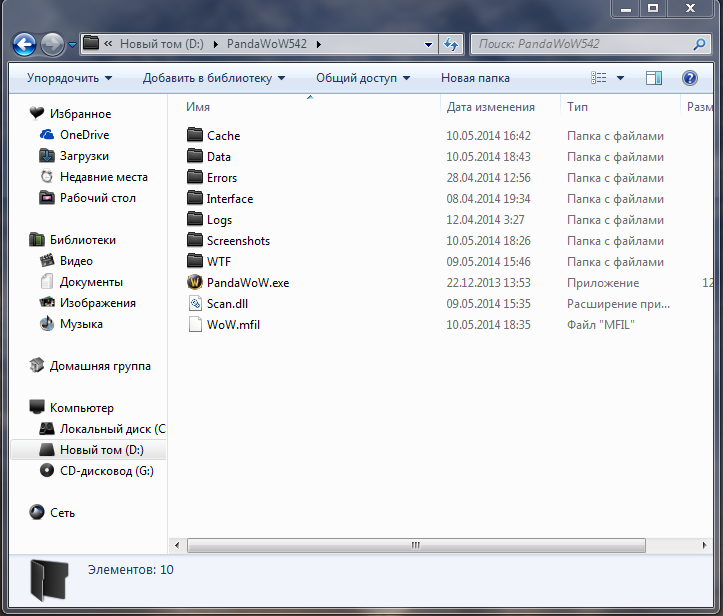Click Новый том (D:) in address breadcrumb
Viewport: 723px width, 616px height.
(x=161, y=44)
